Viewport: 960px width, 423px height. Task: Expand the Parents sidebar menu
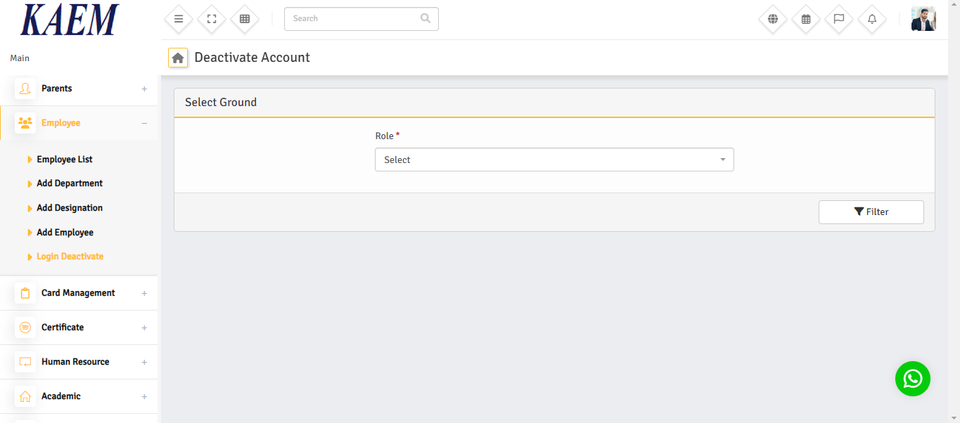coord(80,89)
